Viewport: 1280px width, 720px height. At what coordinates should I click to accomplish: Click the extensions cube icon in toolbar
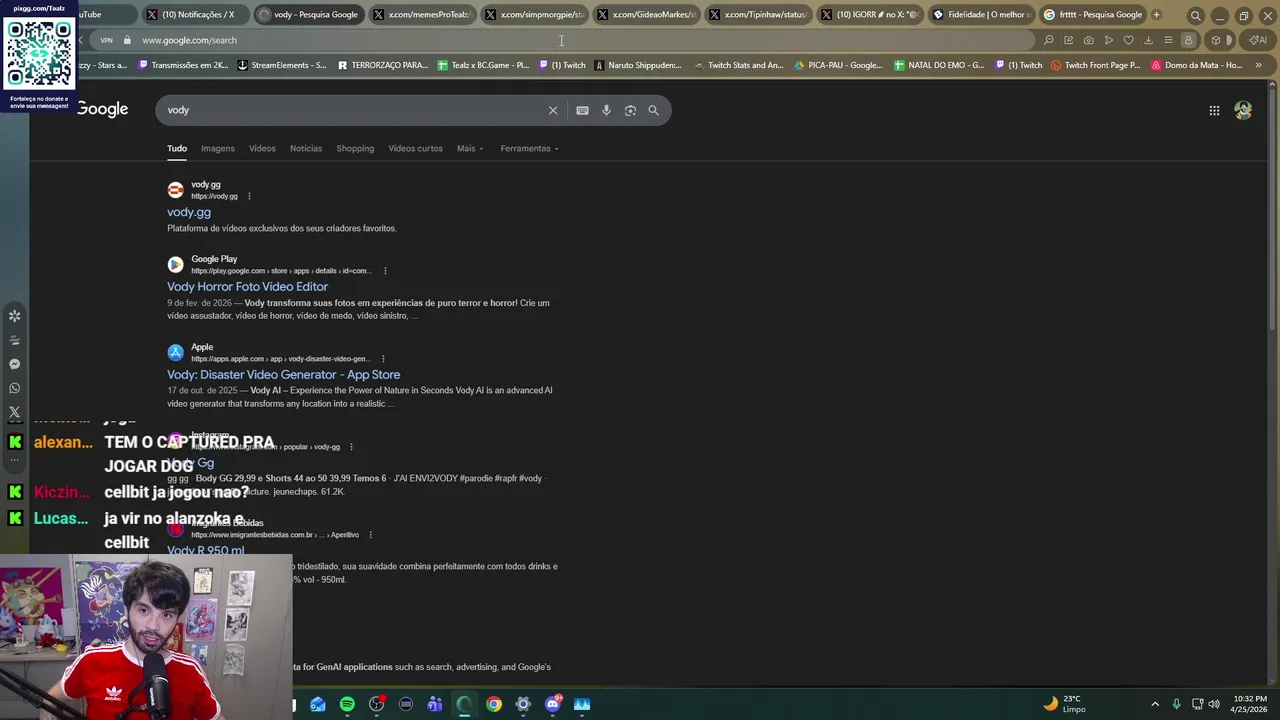[1215, 40]
